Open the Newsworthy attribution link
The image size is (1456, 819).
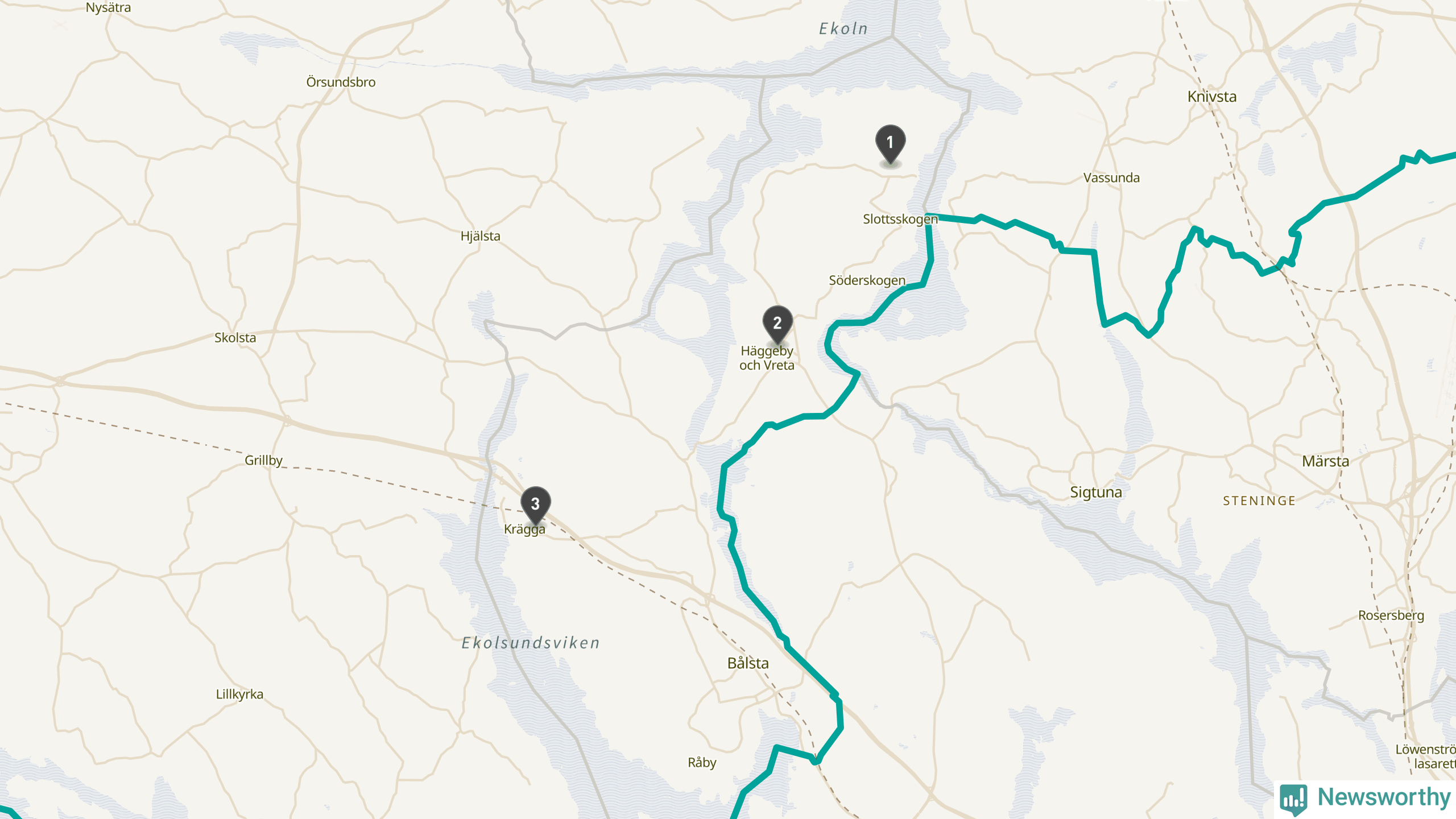[x=1365, y=798]
